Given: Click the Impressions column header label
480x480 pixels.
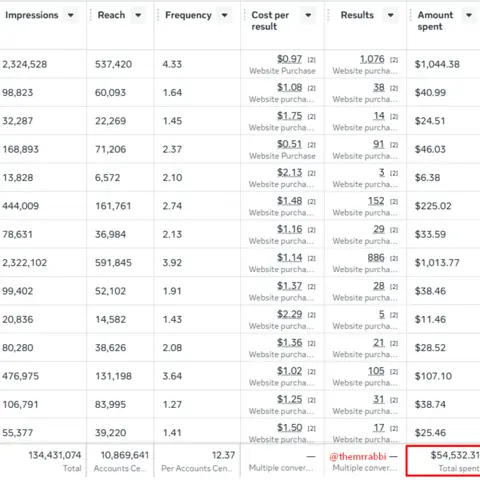Looking at the screenshot, I should click(32, 15).
